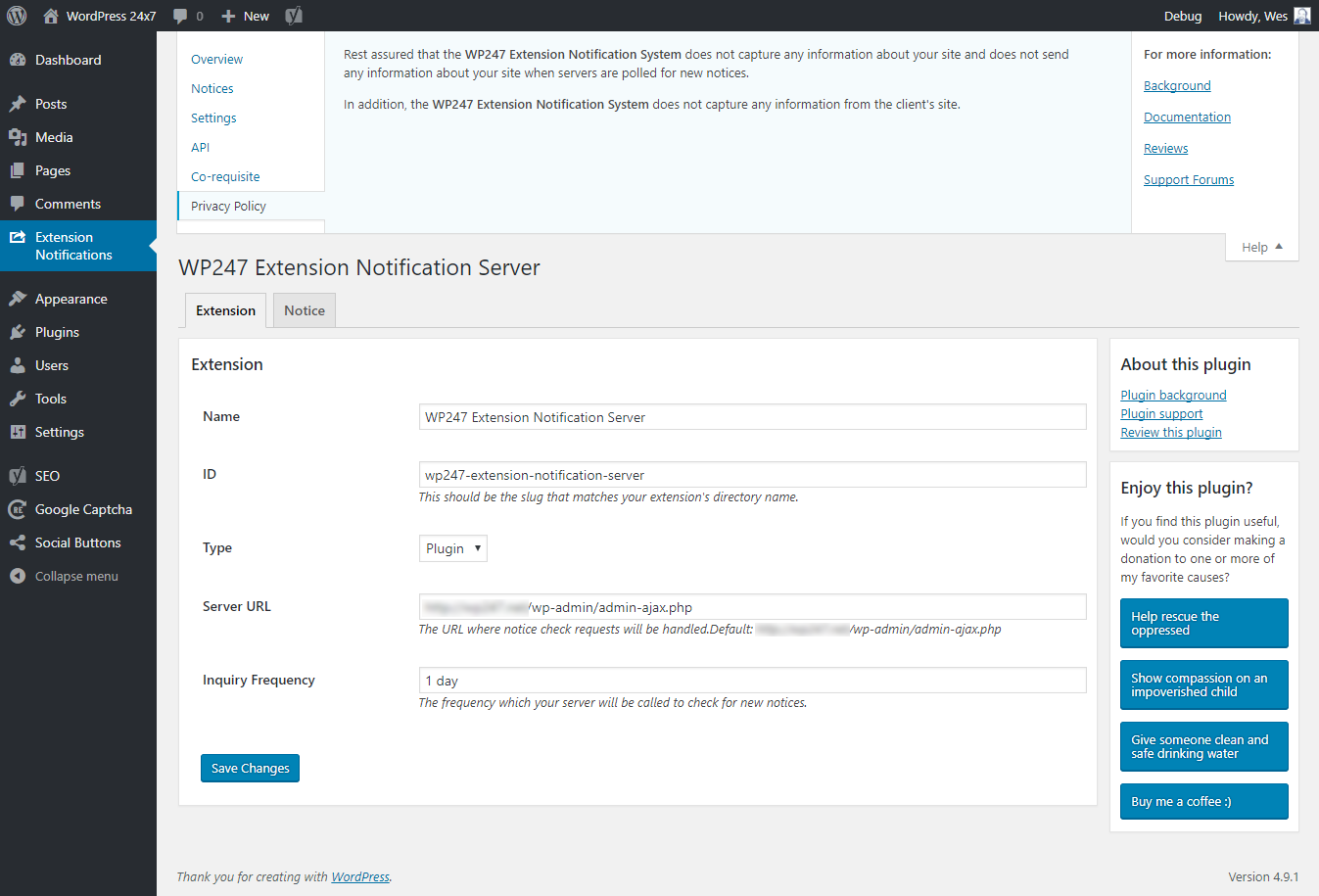Click the Buy me a coffee button

[x=1203, y=801]
